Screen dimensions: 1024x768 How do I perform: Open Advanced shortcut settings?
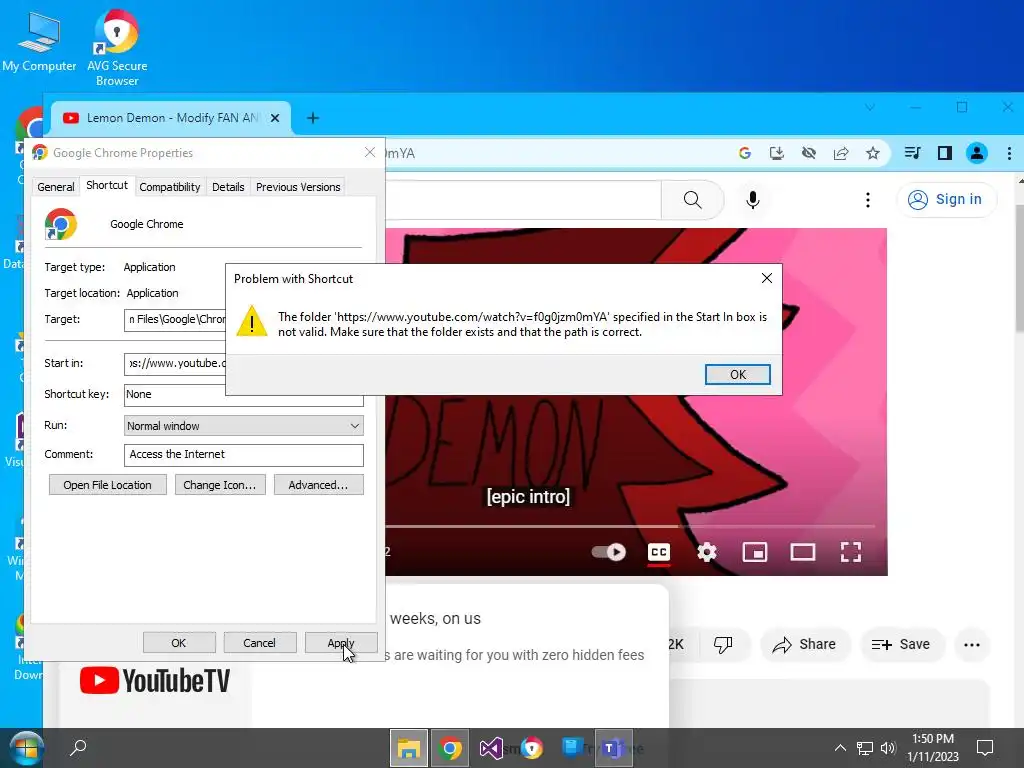319,485
